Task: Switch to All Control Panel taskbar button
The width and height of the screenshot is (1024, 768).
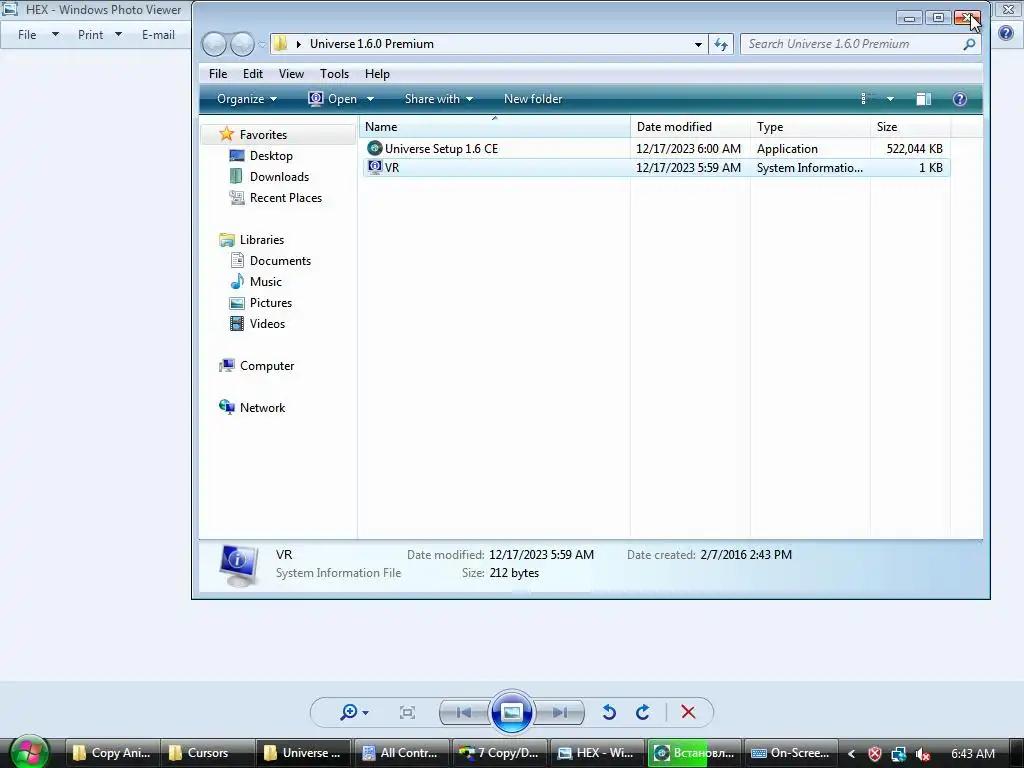Action: tap(401, 753)
